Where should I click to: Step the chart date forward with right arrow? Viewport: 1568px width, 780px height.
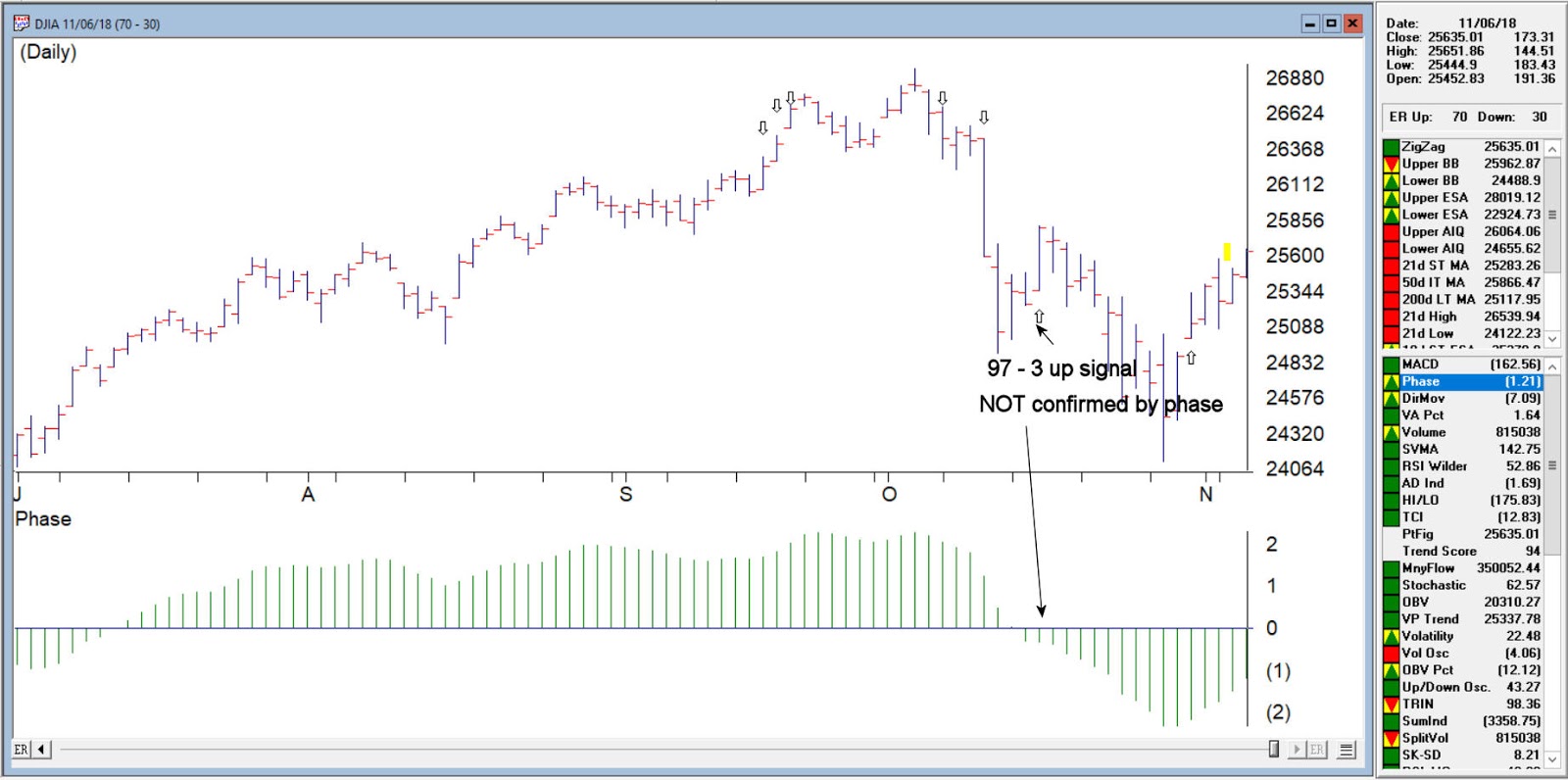coord(1297,750)
